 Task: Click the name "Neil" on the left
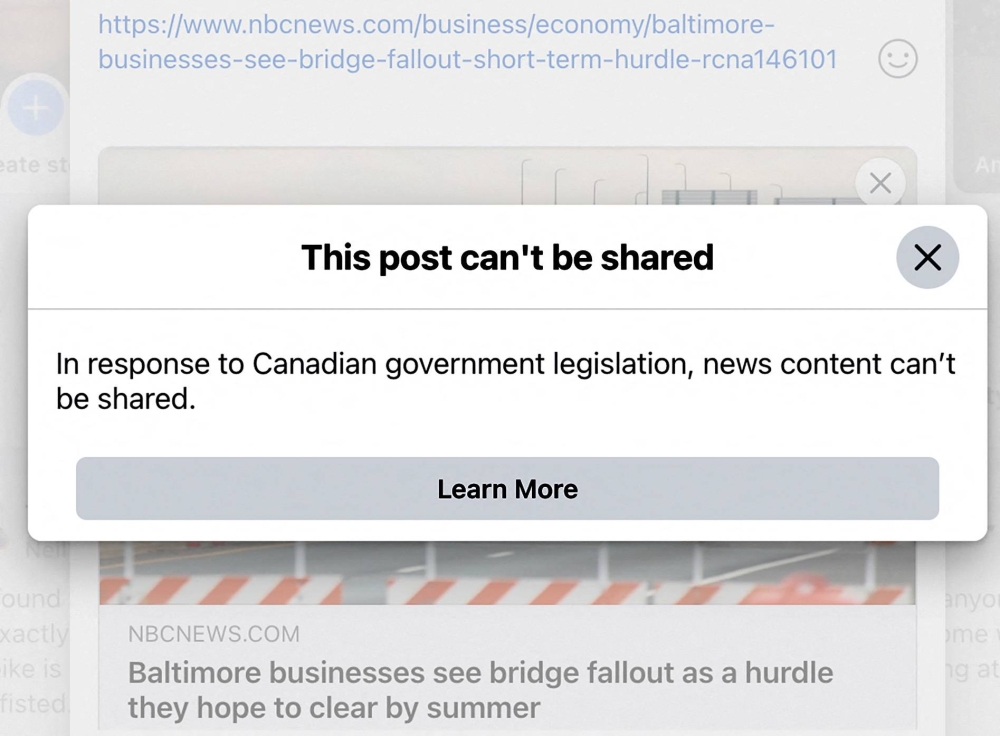coord(45,550)
